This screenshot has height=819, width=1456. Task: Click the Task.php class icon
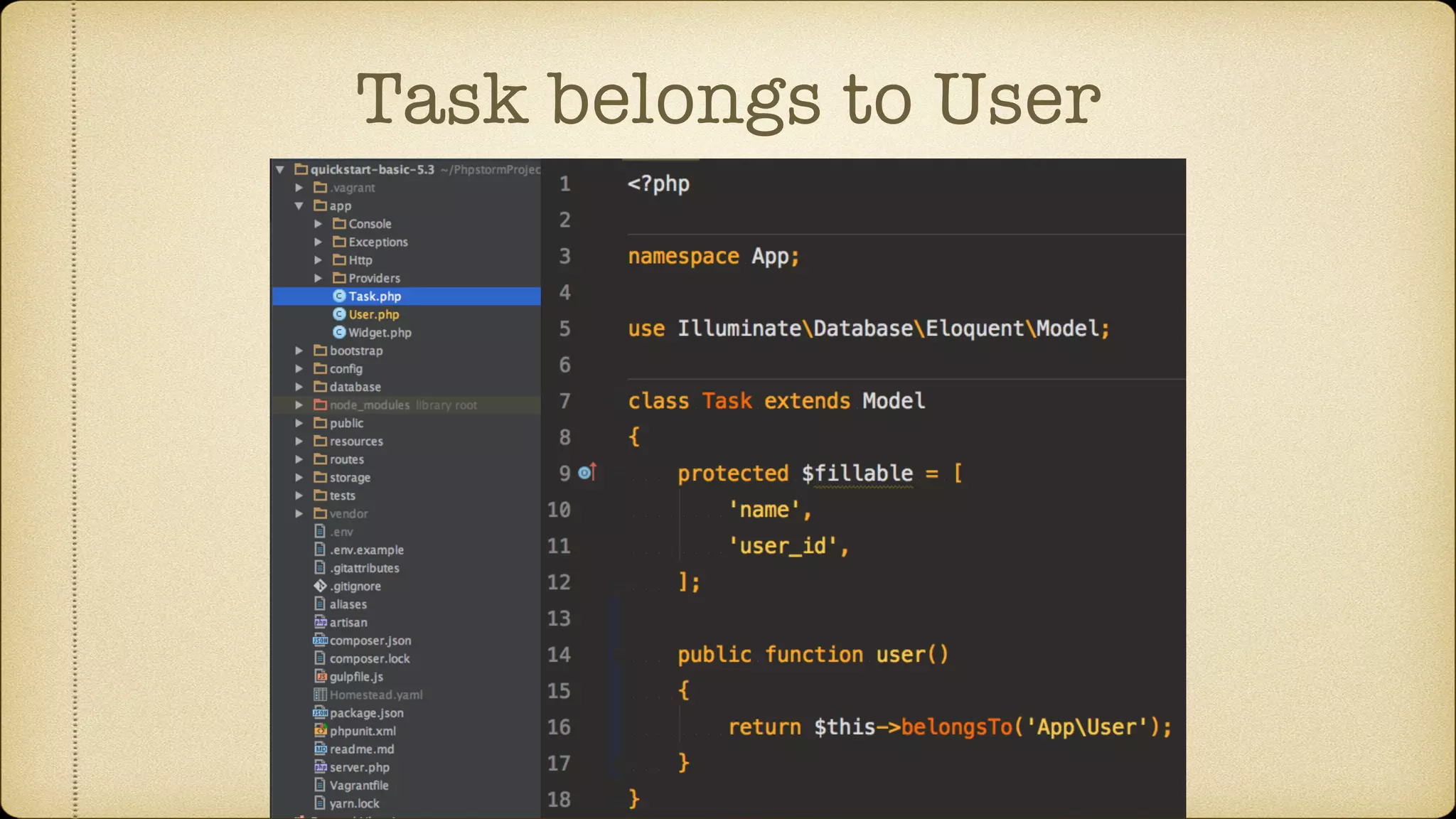click(x=339, y=296)
